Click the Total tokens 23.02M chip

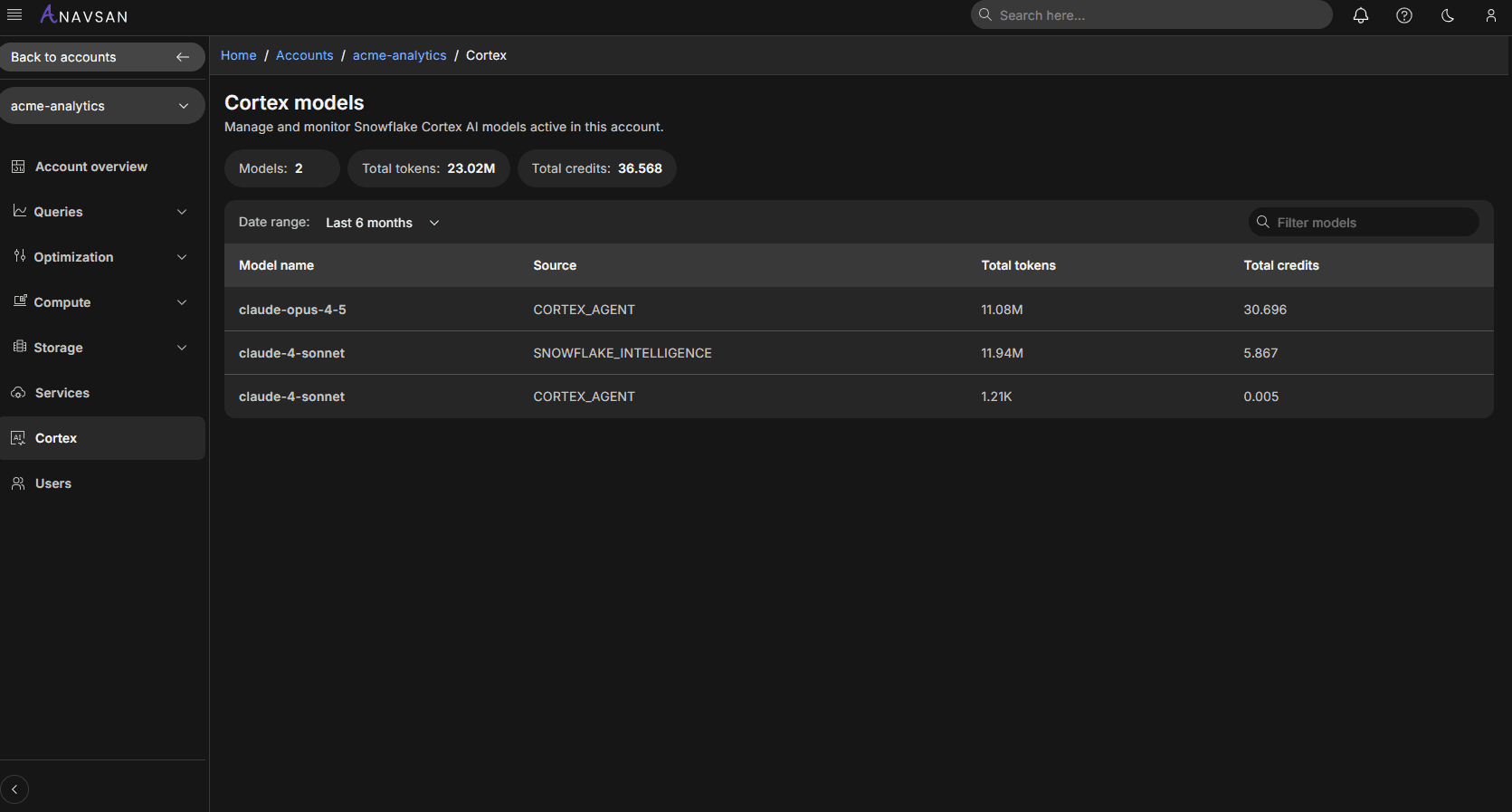[x=429, y=168]
